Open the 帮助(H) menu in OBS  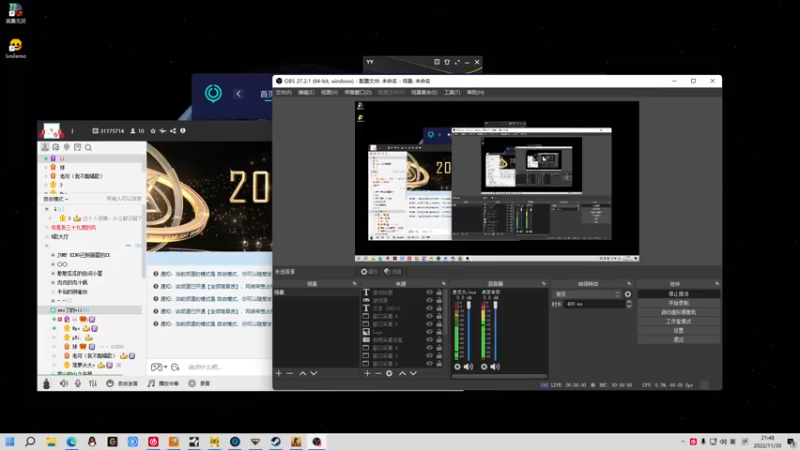(475, 92)
